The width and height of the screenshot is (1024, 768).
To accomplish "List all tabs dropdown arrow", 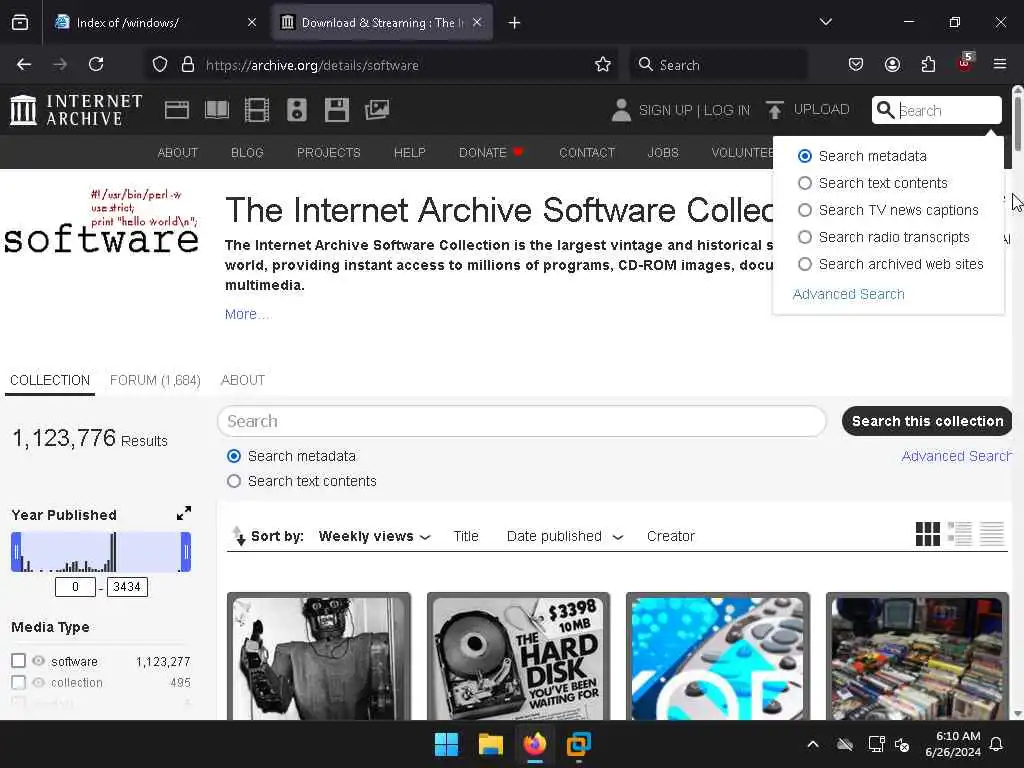I will pos(825,22).
